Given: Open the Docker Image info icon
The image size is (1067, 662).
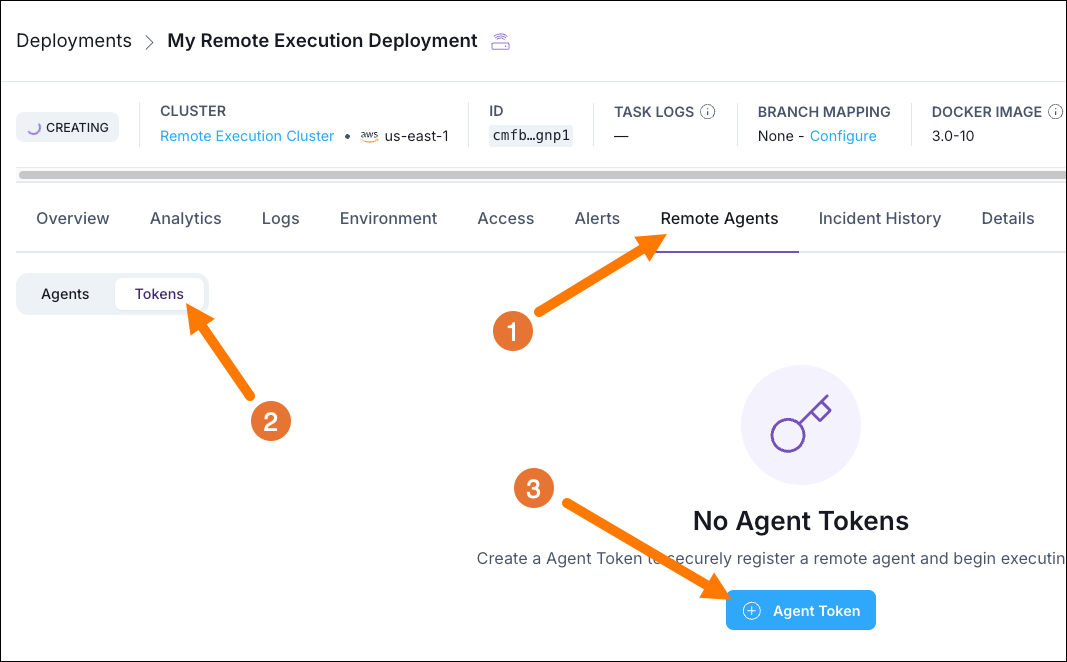Looking at the screenshot, I should point(1056,111).
